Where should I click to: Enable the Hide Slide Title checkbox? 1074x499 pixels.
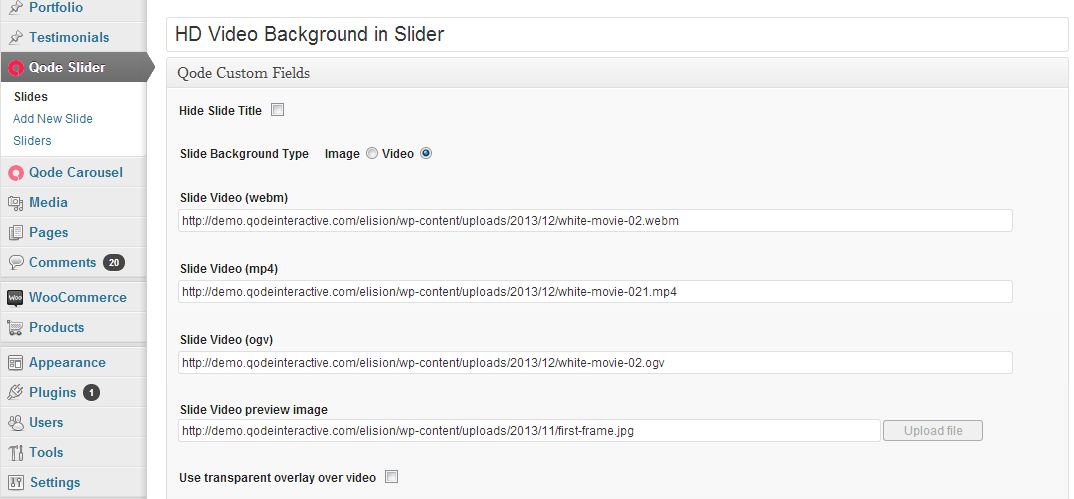coord(277,110)
